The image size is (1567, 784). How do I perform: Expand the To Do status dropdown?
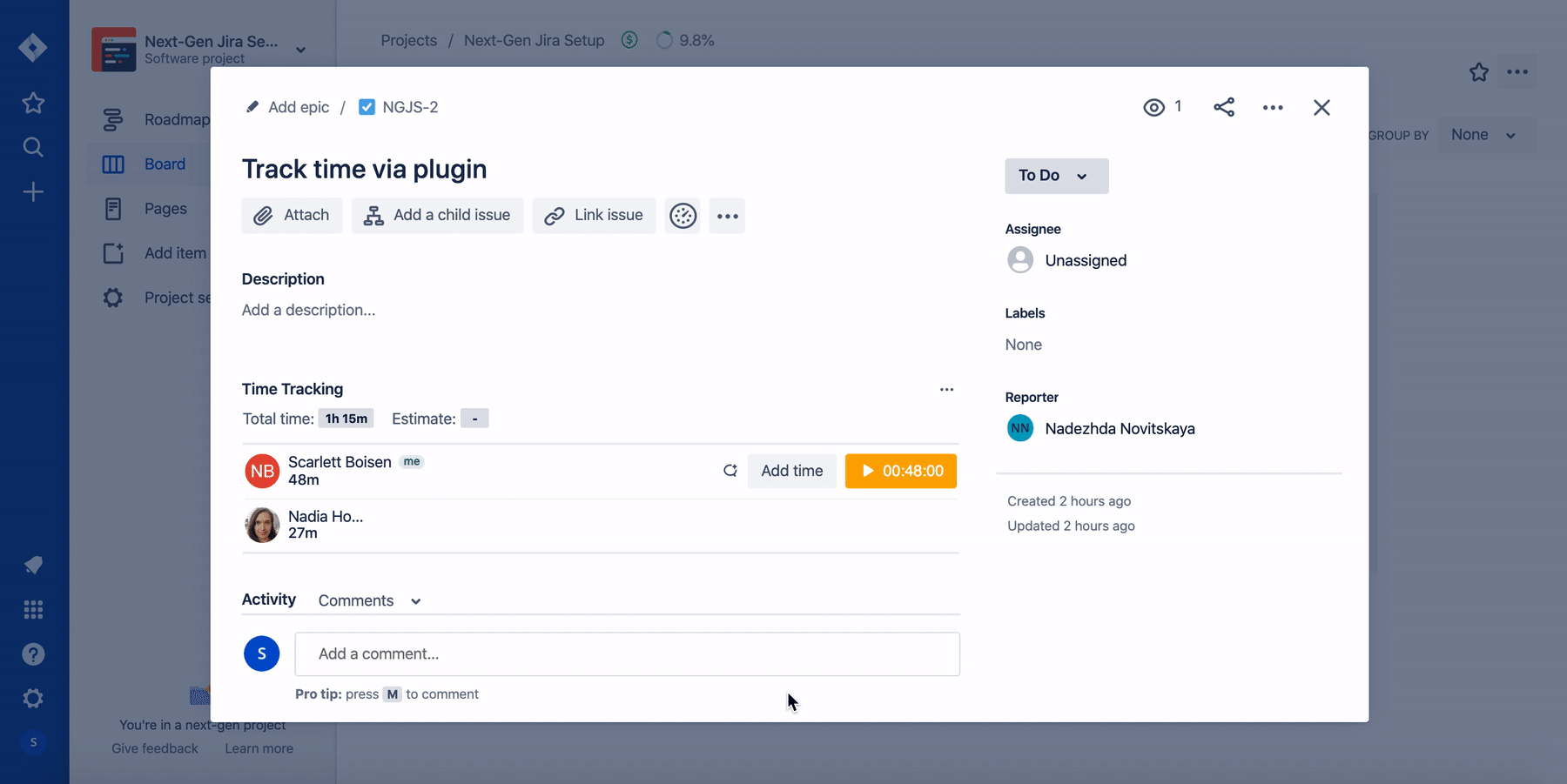coord(1056,176)
